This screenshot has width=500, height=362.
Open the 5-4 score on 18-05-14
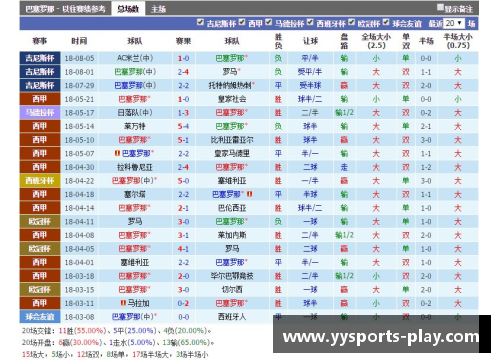tap(183, 126)
